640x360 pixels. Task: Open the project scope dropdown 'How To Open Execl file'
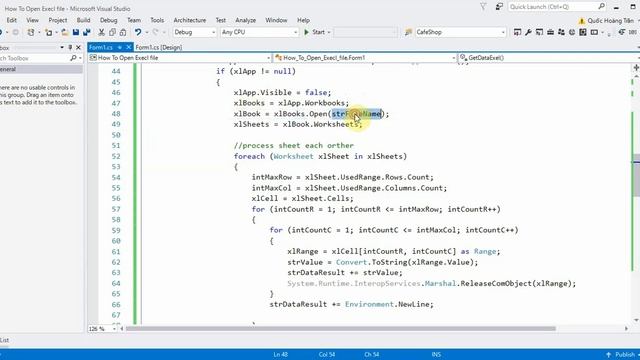[x=180, y=58]
